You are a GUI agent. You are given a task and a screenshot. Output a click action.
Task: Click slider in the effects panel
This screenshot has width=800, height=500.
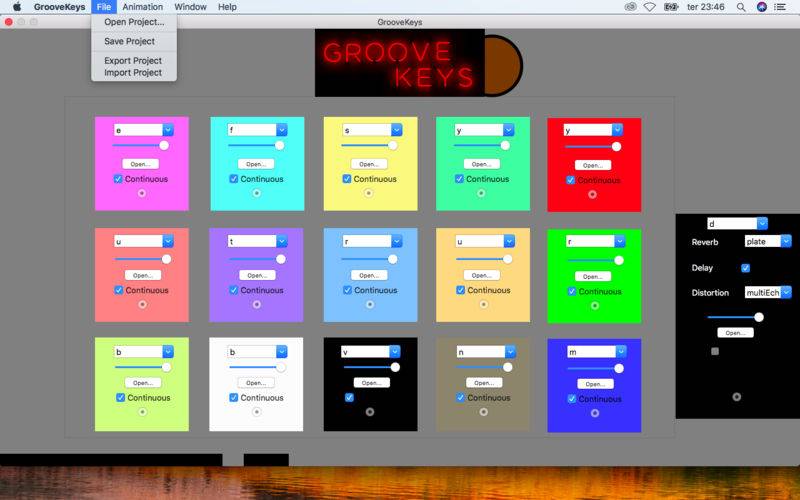click(735, 317)
